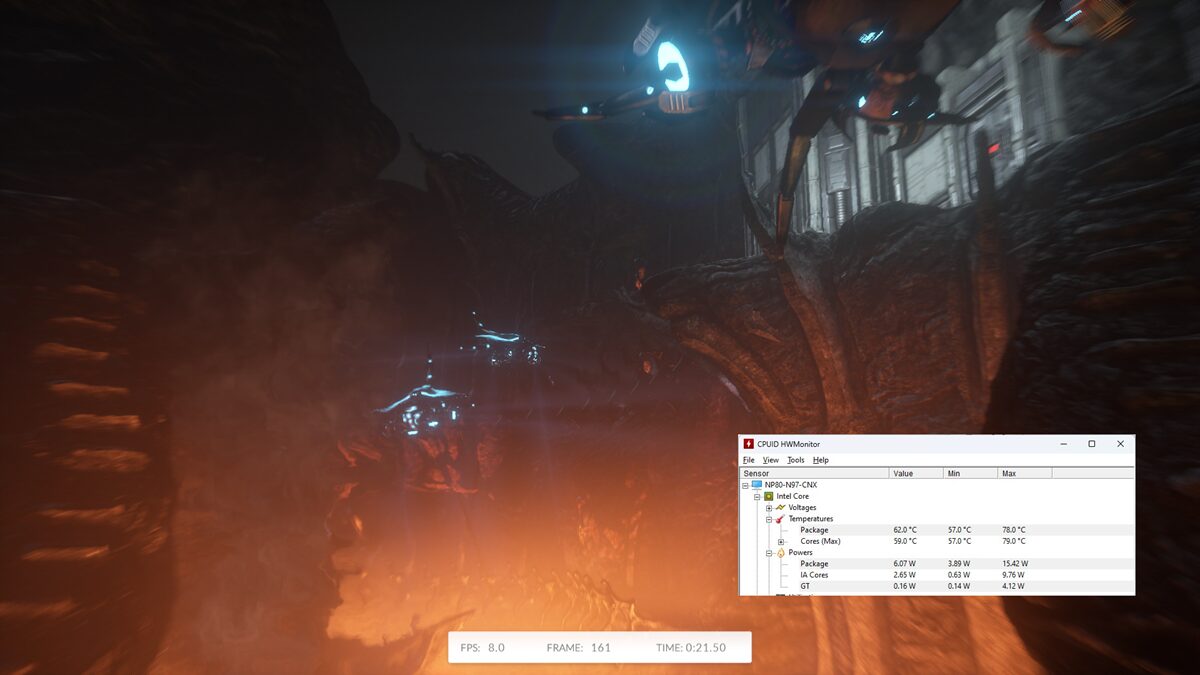Click the FRAME 161 benchmark counter
The height and width of the screenshot is (675, 1200).
[x=578, y=648]
